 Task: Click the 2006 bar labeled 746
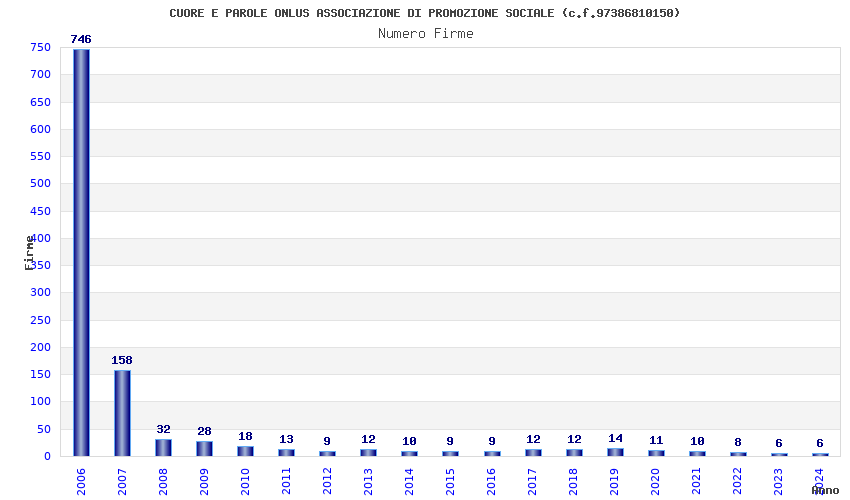81,252
